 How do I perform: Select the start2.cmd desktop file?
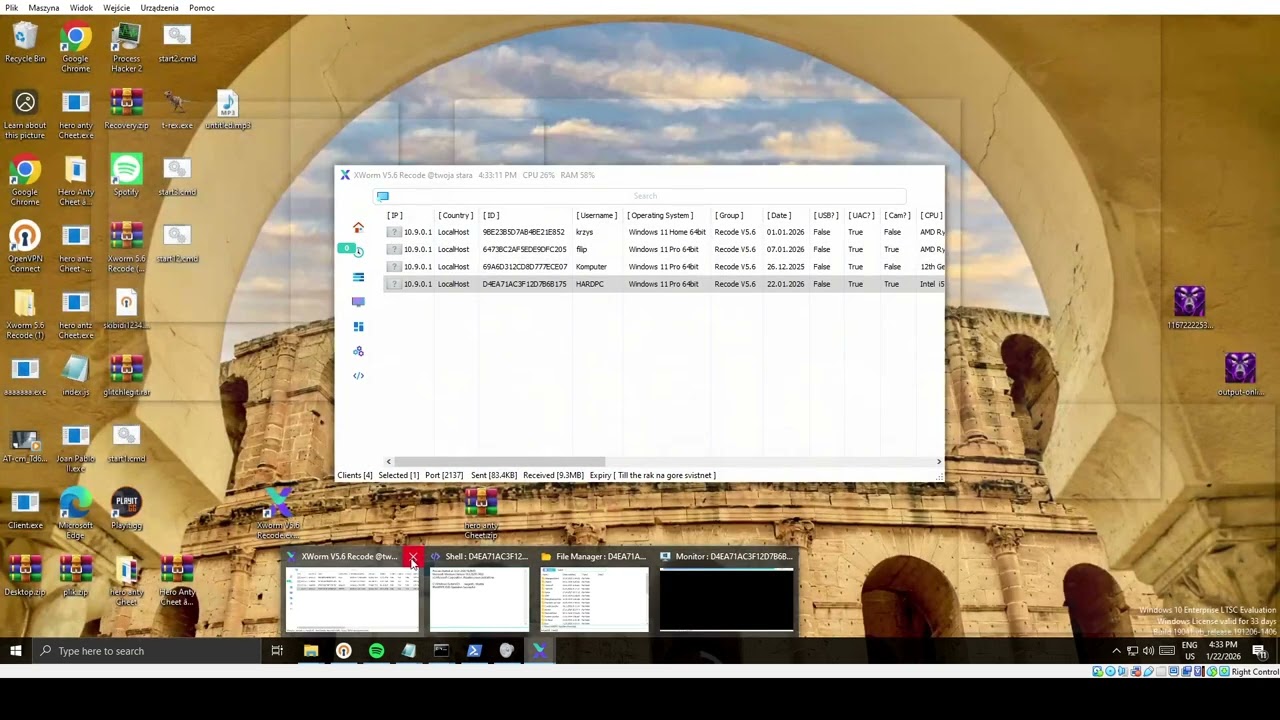click(177, 43)
